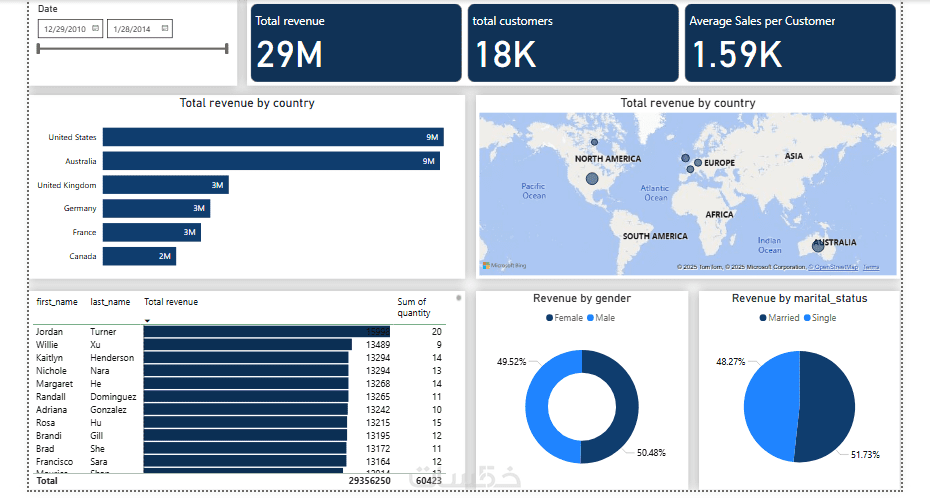This screenshot has height=498, width=930.
Task: Select the United Kingdom revenue bar
Action: 165,185
